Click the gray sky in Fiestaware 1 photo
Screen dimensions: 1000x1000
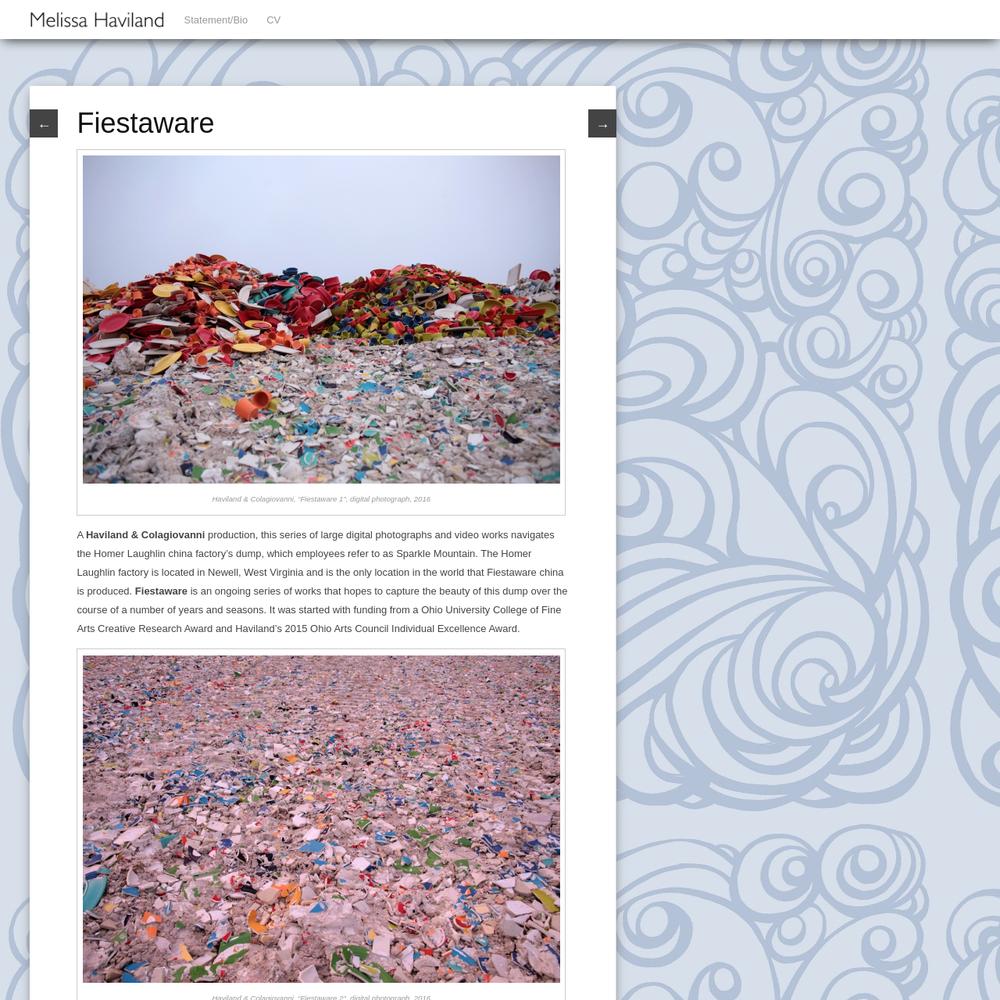(321, 204)
